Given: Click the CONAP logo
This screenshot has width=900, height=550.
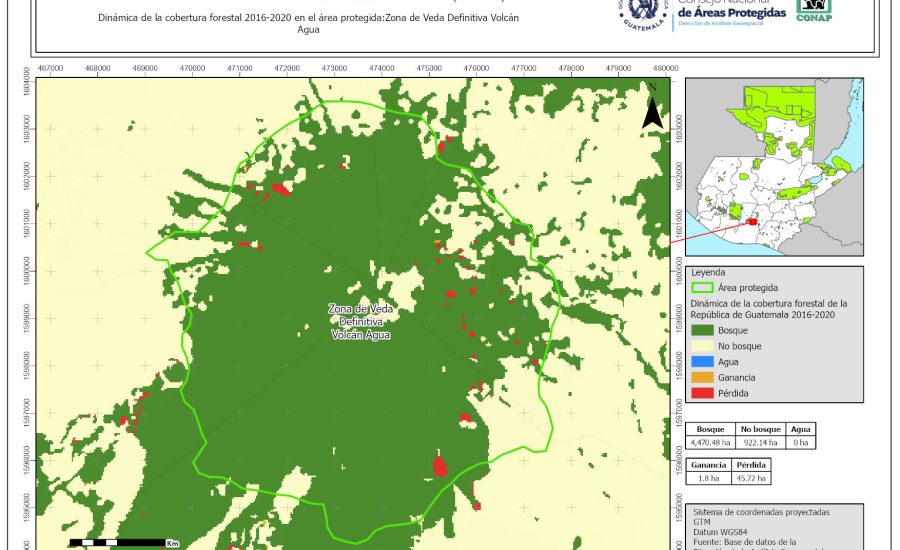Looking at the screenshot, I should (813, 12).
